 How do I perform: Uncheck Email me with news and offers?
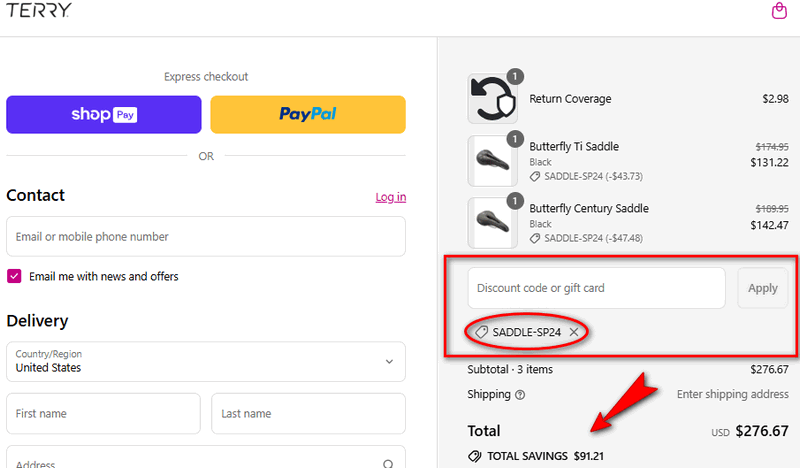15,276
